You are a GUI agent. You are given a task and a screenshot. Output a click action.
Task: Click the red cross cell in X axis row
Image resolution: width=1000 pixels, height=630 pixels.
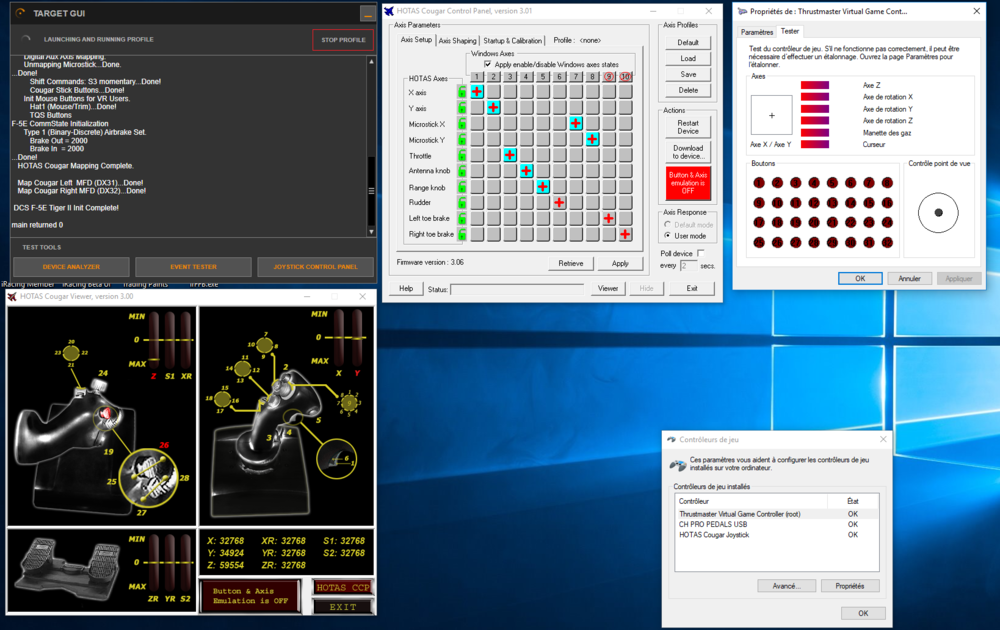(477, 92)
